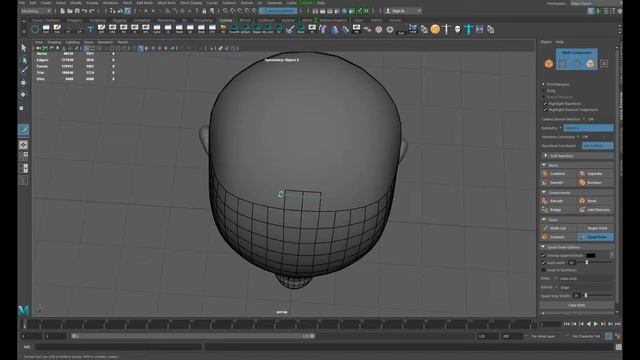This screenshot has width=640, height=360.
Task: Click the active Quad Draw icon in toolbox
Action: [x=24, y=130]
